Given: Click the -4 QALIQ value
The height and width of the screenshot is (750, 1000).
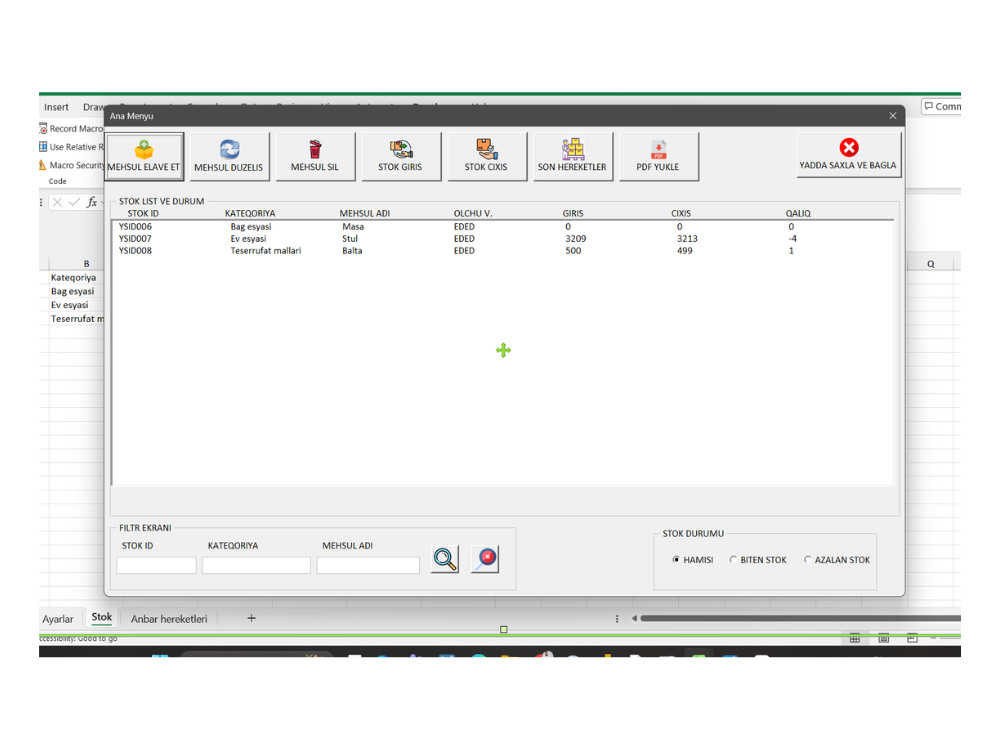Looking at the screenshot, I should point(793,239).
